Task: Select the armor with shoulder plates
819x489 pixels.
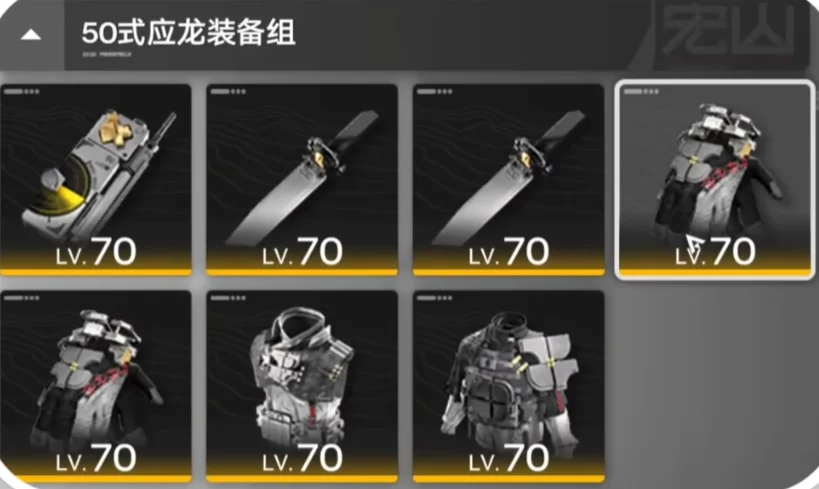Action: tap(508, 386)
